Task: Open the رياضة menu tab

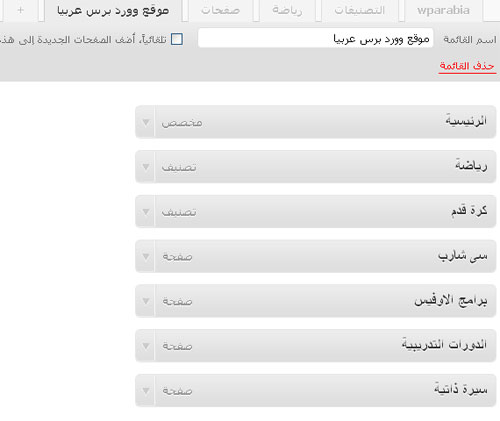Action: pos(287,10)
